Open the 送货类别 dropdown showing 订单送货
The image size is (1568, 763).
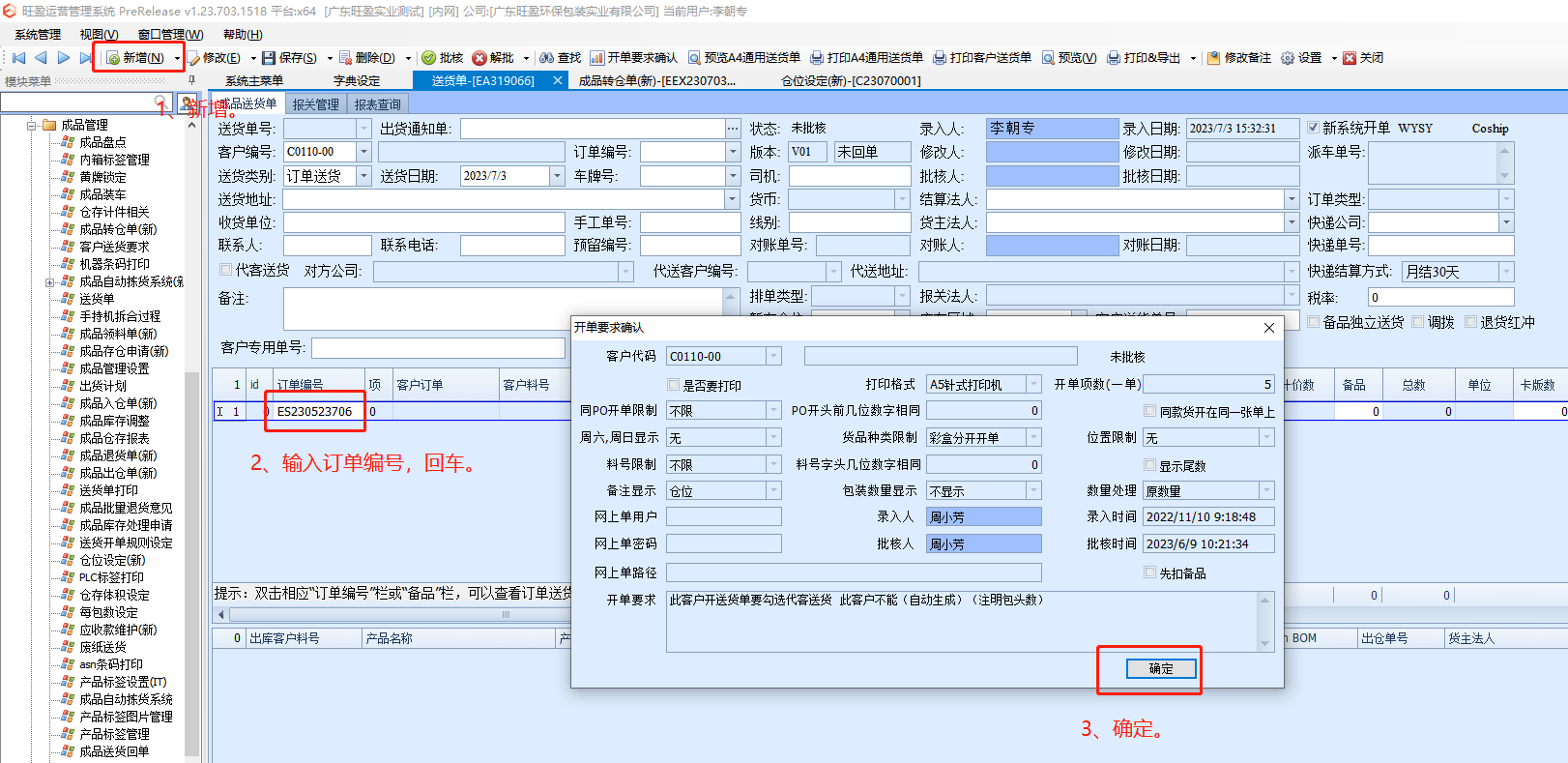coord(363,176)
